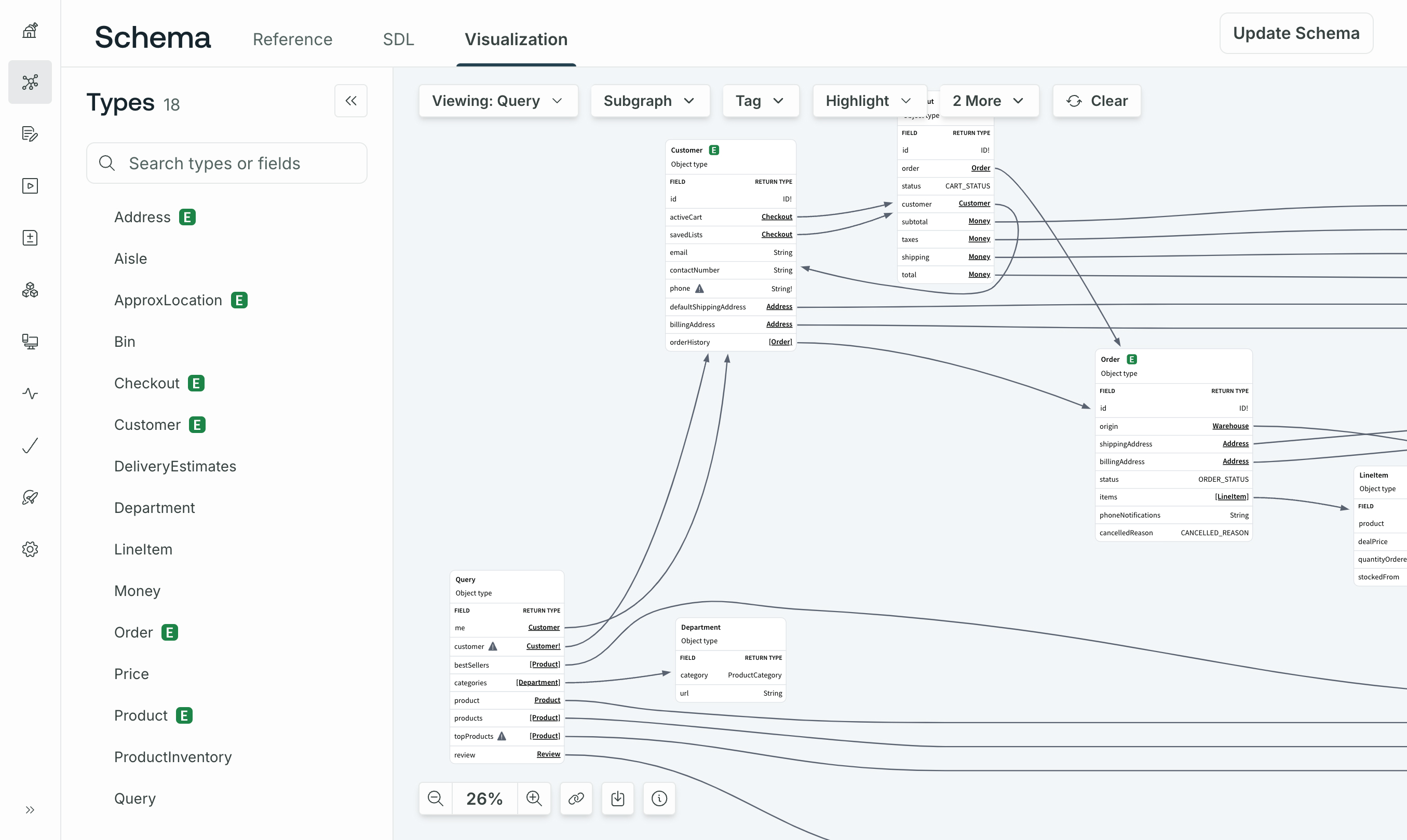Select Checkout in the types list
The width and height of the screenshot is (1407, 840).
point(146,383)
